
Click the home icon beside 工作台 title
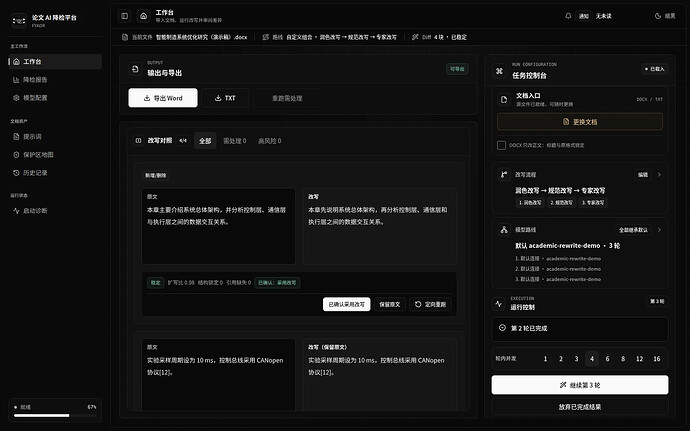point(143,16)
